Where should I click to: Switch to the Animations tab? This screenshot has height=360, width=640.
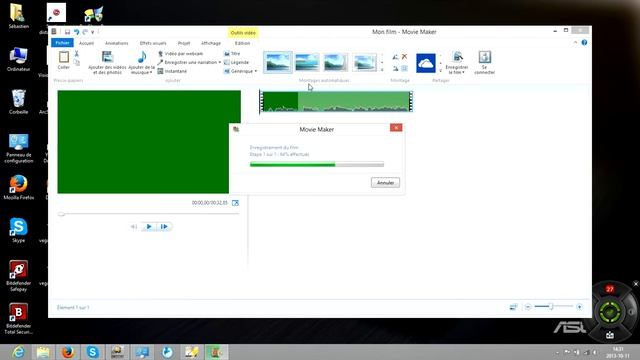(x=117, y=43)
